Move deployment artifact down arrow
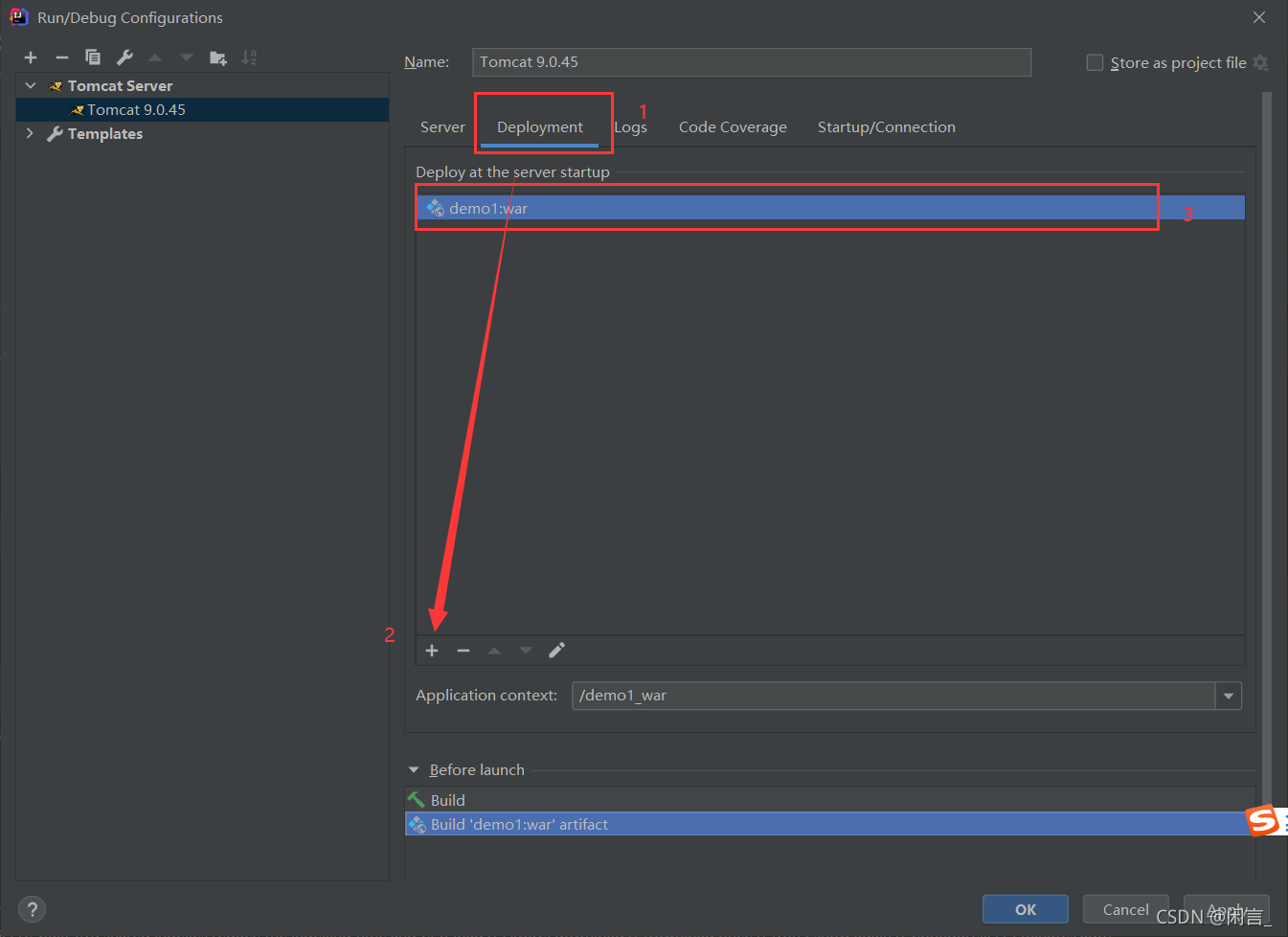 point(526,651)
